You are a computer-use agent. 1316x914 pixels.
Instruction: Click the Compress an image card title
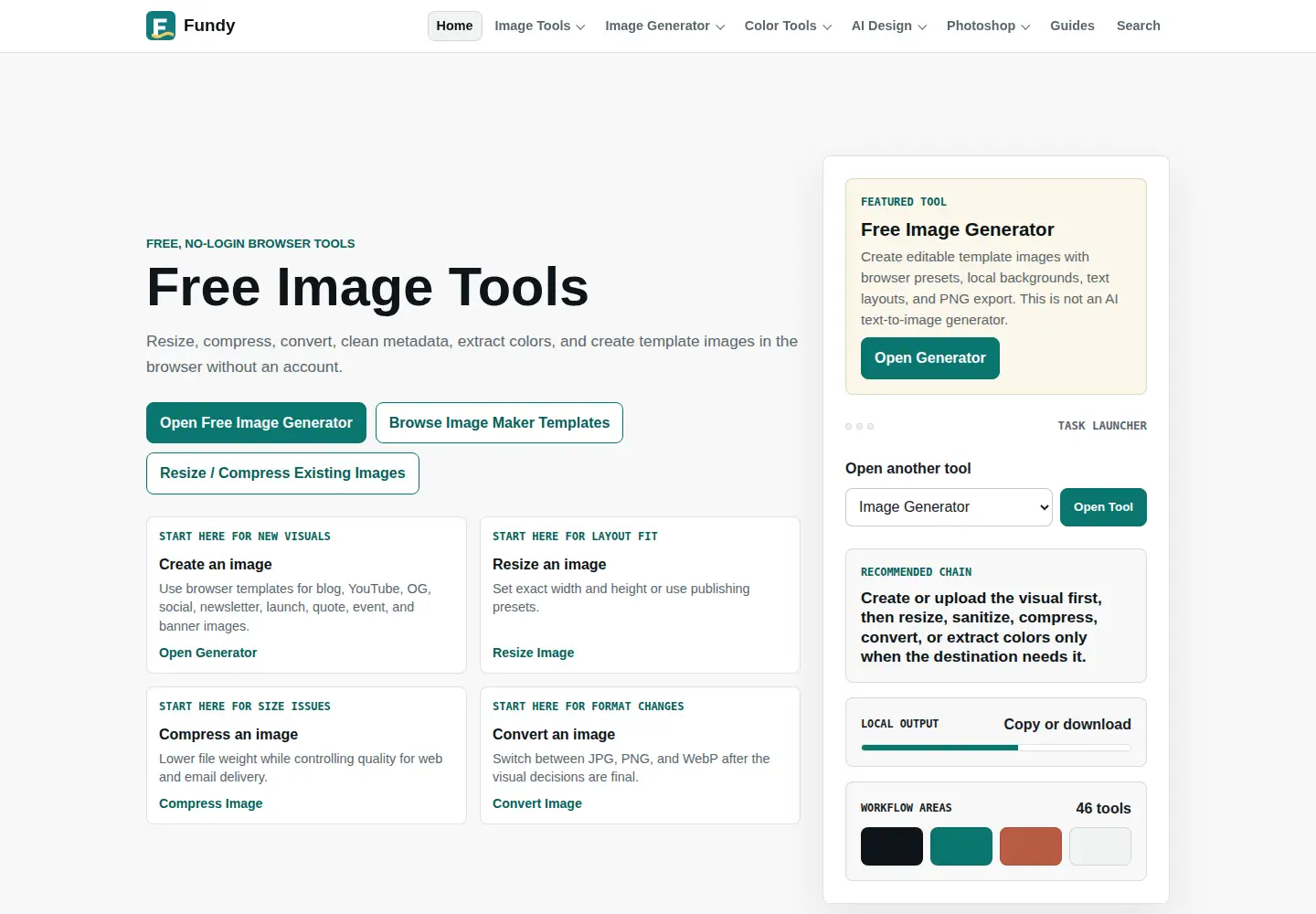[228, 735]
